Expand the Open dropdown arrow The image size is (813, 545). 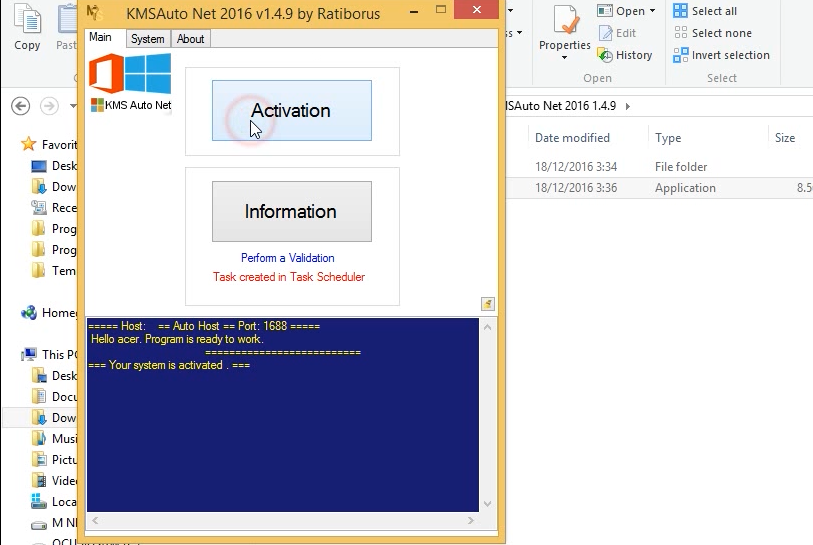[652, 11]
